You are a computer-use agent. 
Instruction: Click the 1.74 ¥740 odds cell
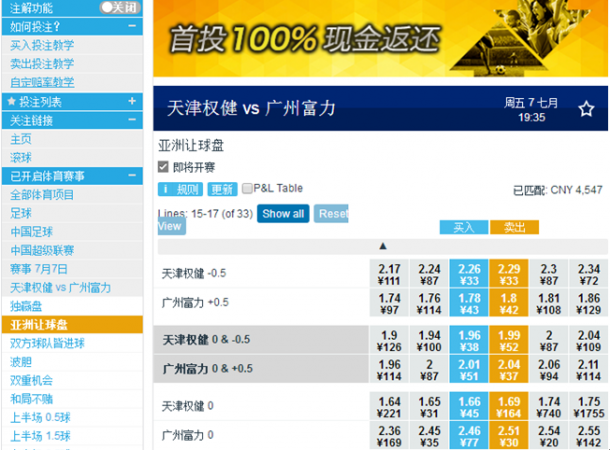click(549, 406)
